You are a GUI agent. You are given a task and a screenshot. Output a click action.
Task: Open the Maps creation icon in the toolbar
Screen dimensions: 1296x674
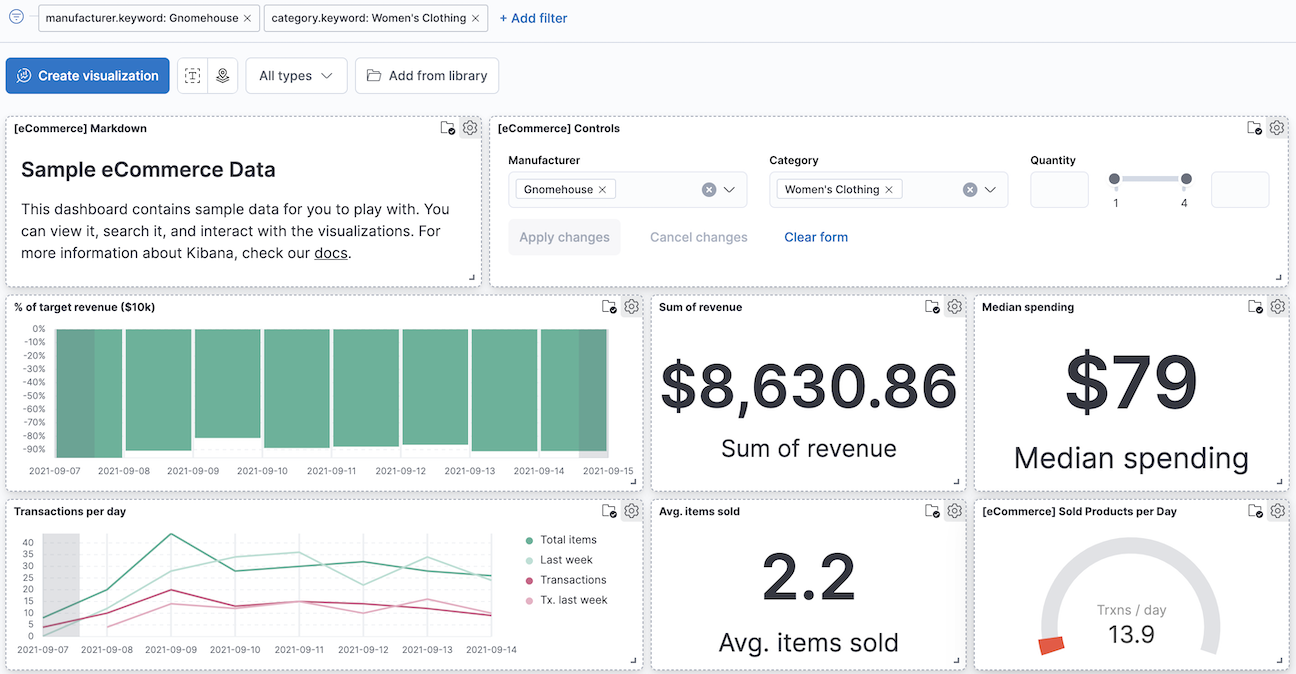coord(223,75)
